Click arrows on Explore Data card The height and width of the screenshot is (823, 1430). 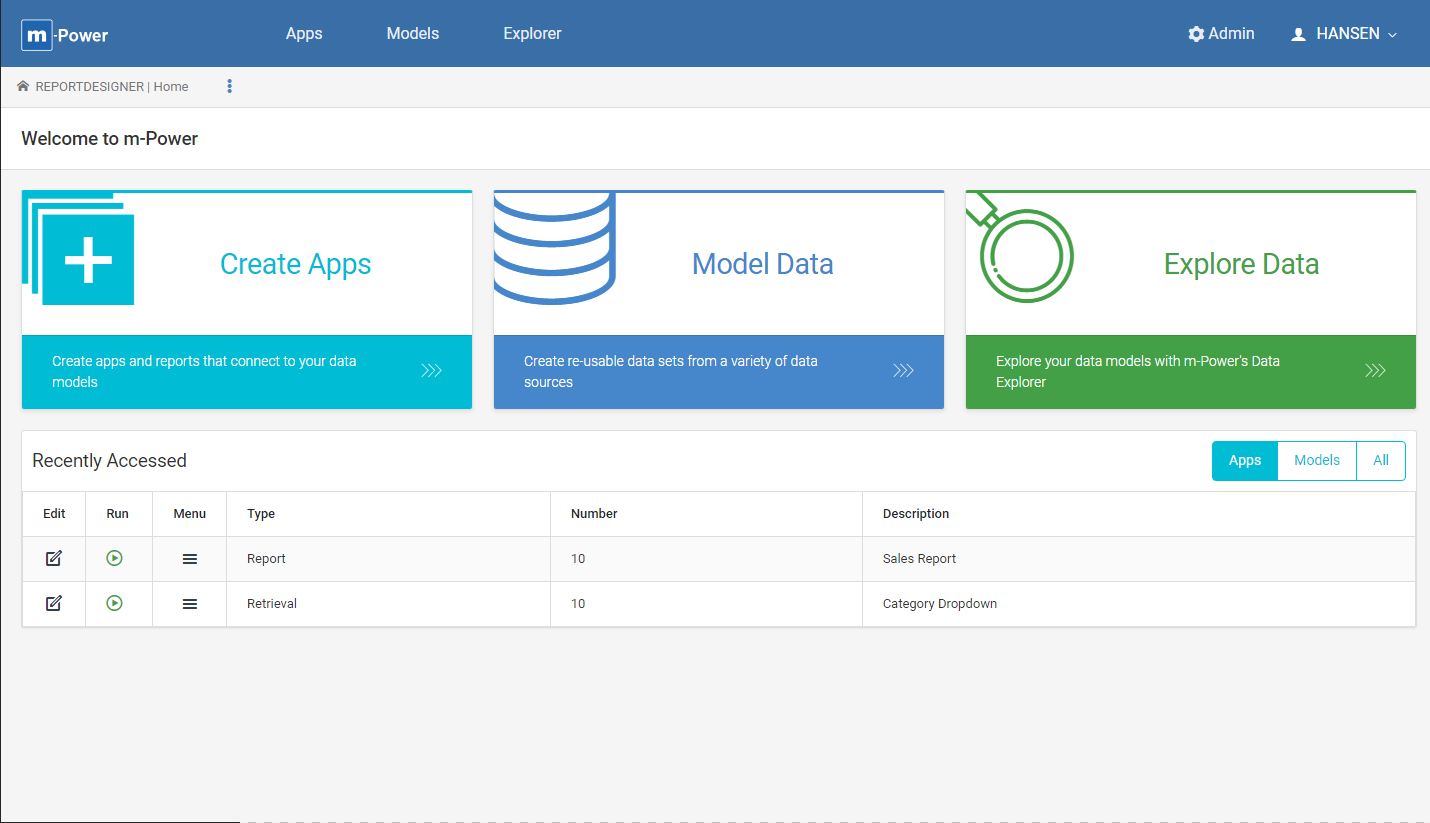coord(1375,371)
